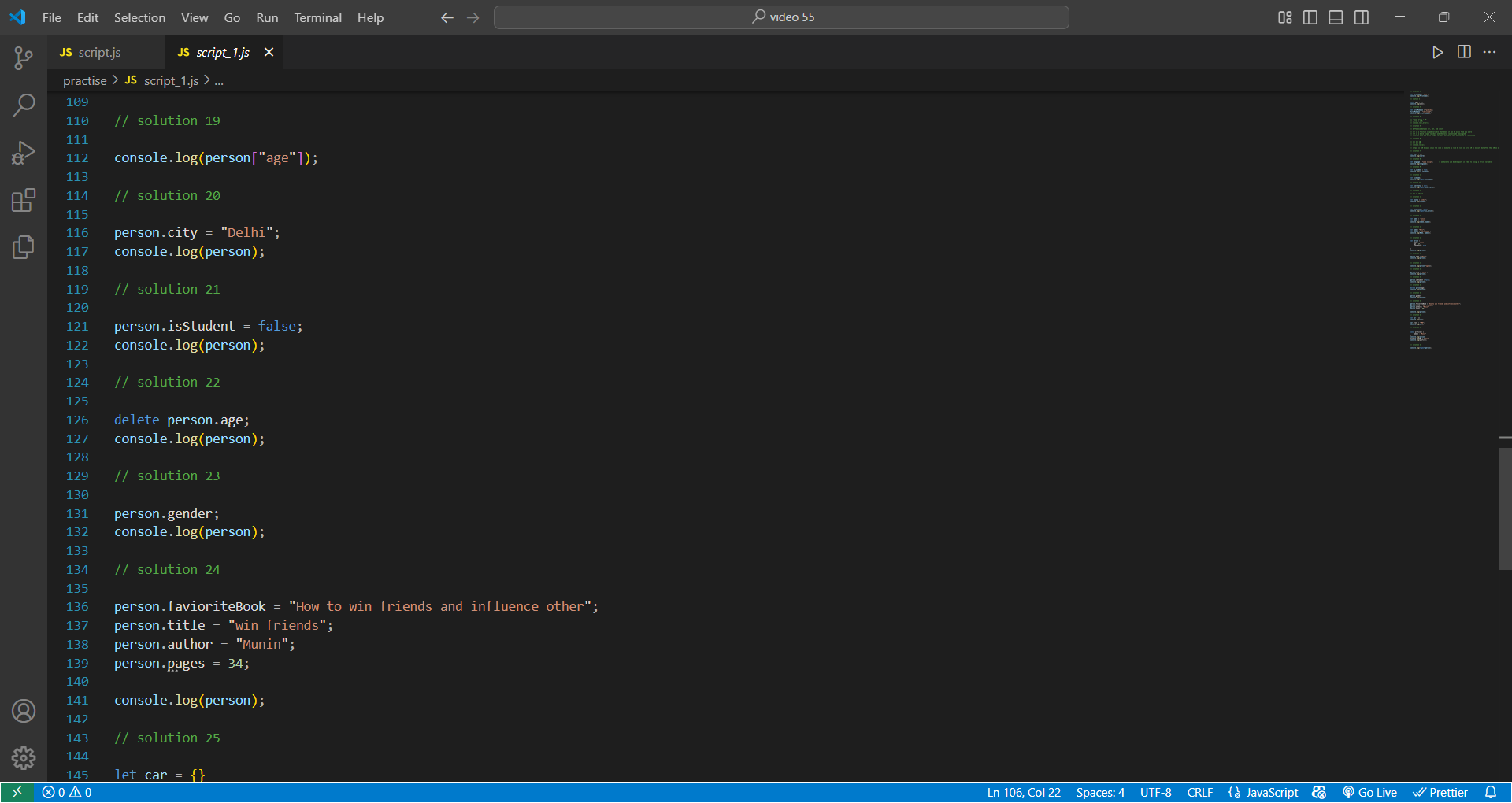1512x803 pixels.
Task: Open the Selection menu
Action: point(139,17)
